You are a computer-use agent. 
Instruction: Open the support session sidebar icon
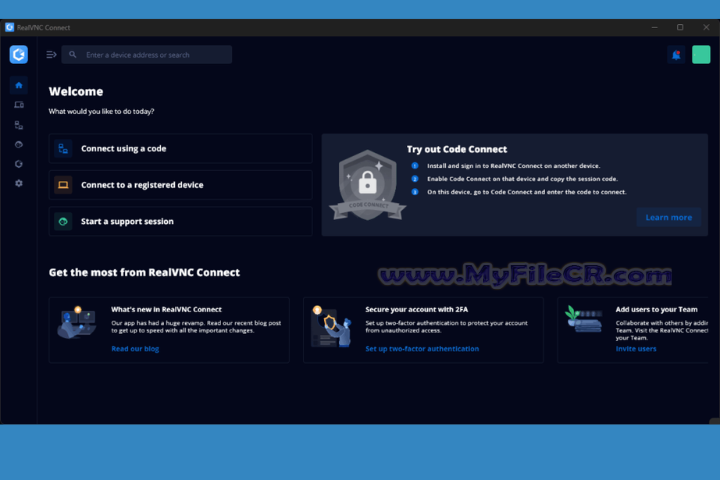tap(19, 144)
